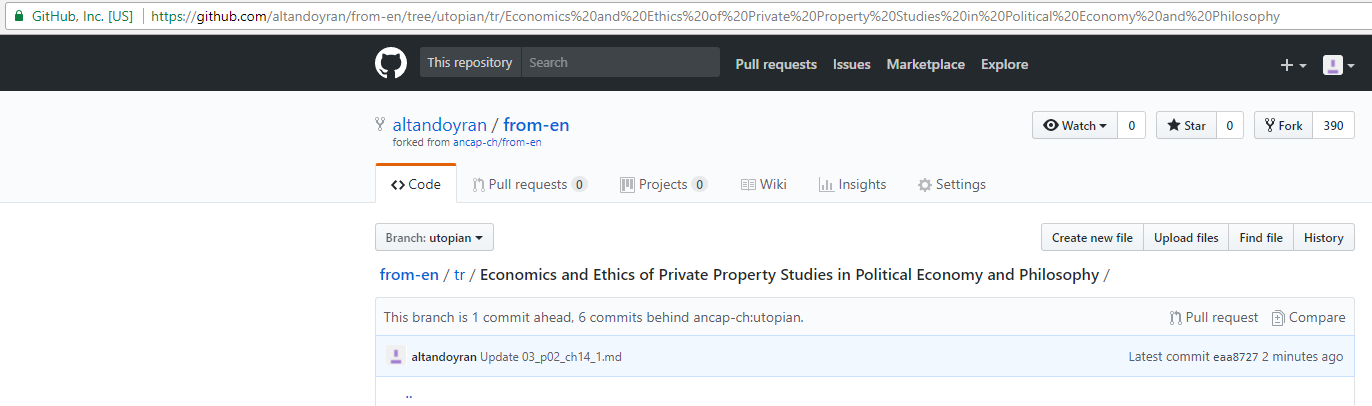Click the Pull request icon link
This screenshot has width=1372, height=406.
tap(1176, 318)
